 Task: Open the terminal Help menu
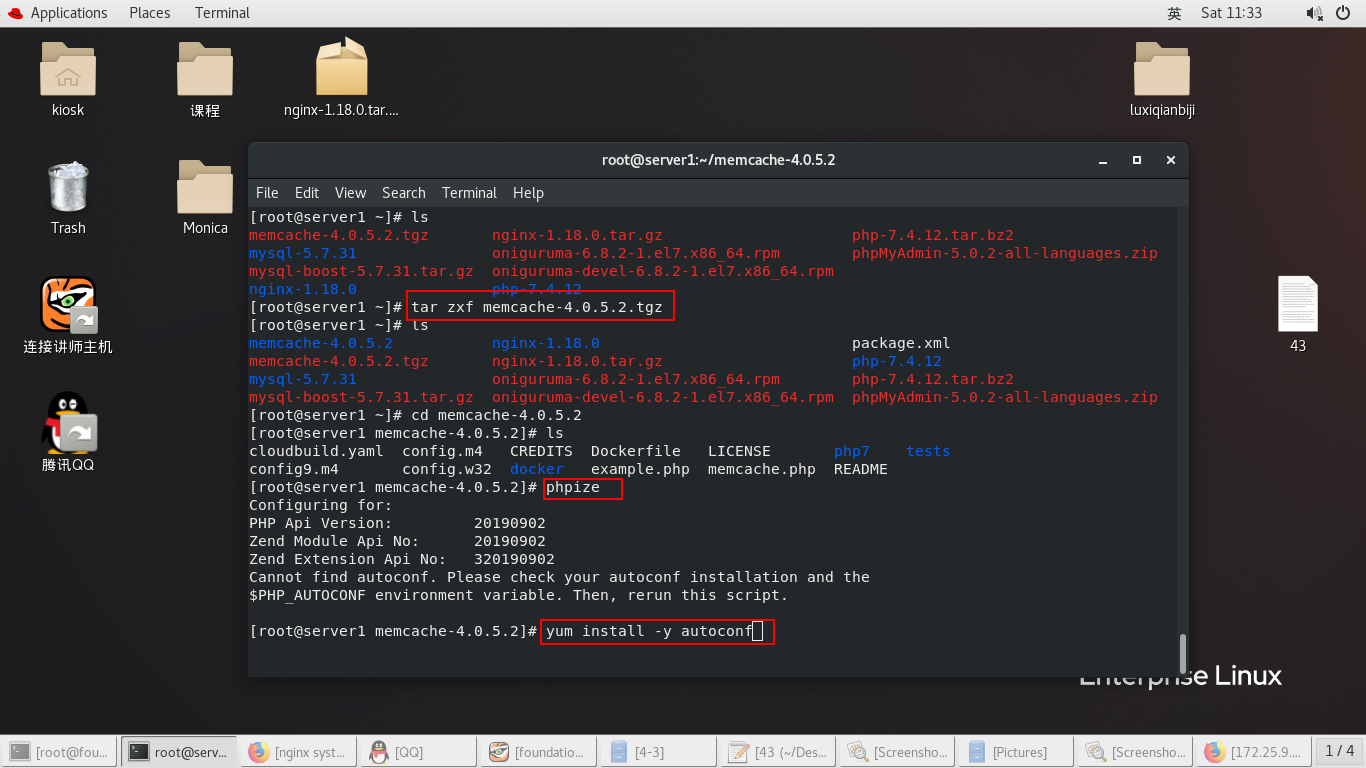tap(528, 193)
